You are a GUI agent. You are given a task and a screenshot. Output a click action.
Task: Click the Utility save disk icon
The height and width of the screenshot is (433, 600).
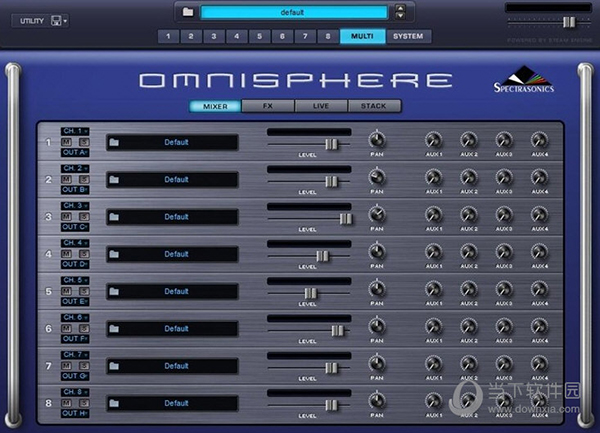coord(56,21)
